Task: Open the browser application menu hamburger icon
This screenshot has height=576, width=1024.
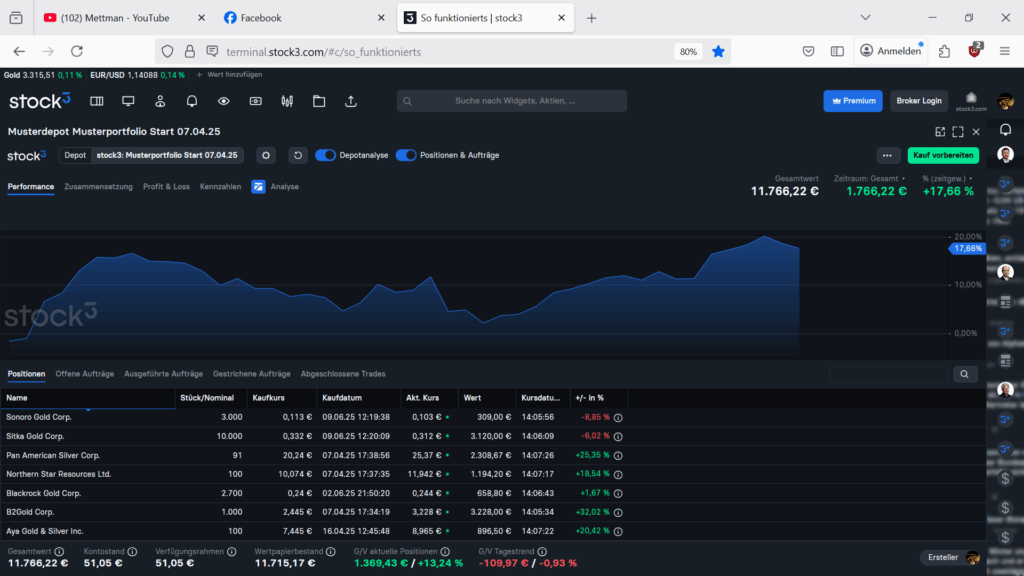Action: coord(1005,51)
